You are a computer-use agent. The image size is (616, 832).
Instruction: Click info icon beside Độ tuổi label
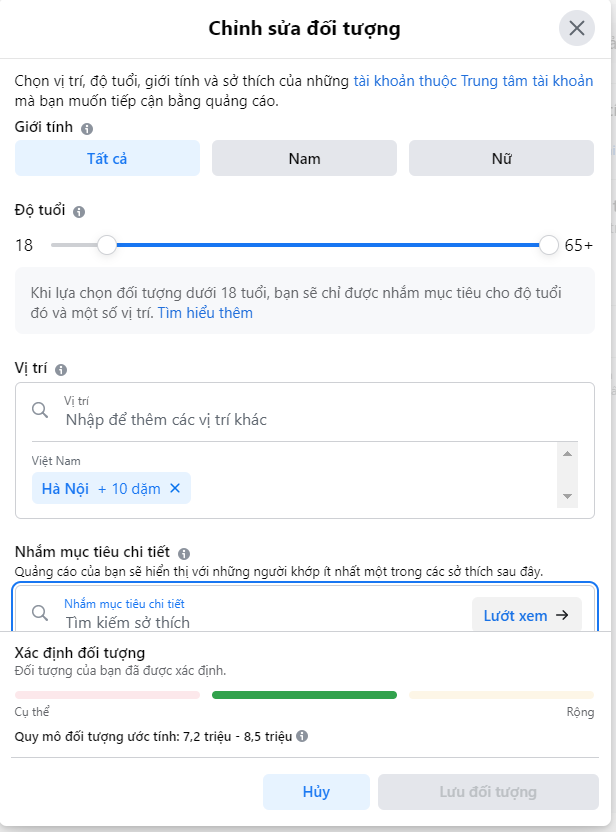pyautogui.click(x=79, y=212)
